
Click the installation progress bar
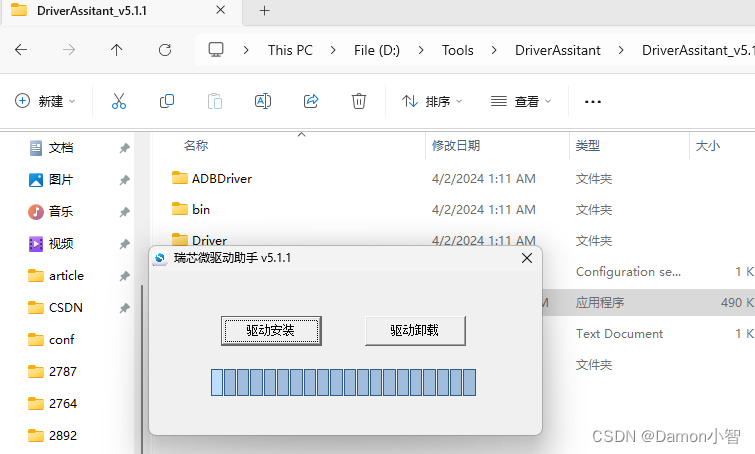(x=343, y=382)
